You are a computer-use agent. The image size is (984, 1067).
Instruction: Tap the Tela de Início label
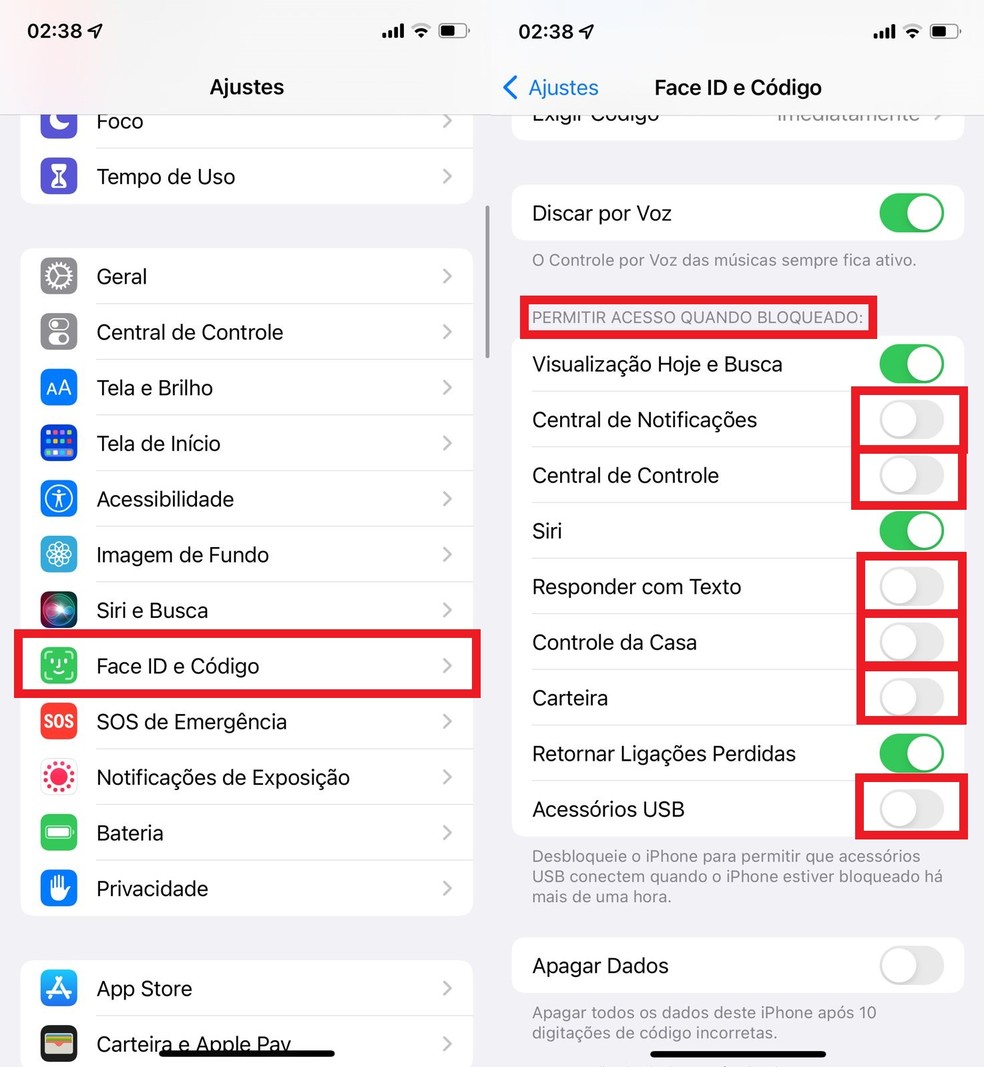[x=159, y=444]
